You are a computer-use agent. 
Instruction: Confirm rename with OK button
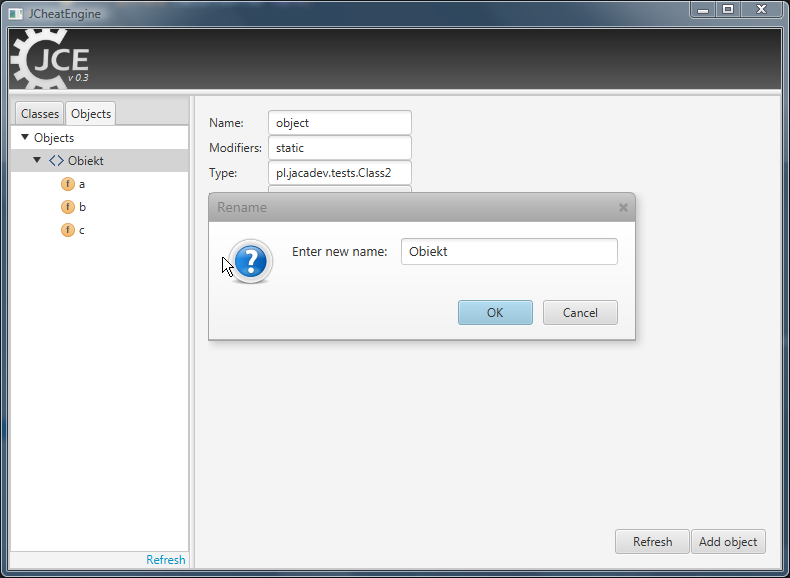(x=495, y=312)
